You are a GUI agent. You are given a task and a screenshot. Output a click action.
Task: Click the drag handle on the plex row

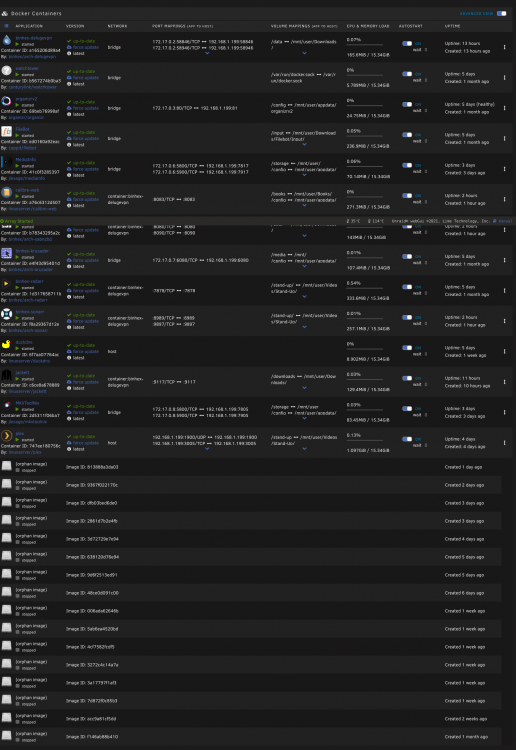(x=505, y=443)
